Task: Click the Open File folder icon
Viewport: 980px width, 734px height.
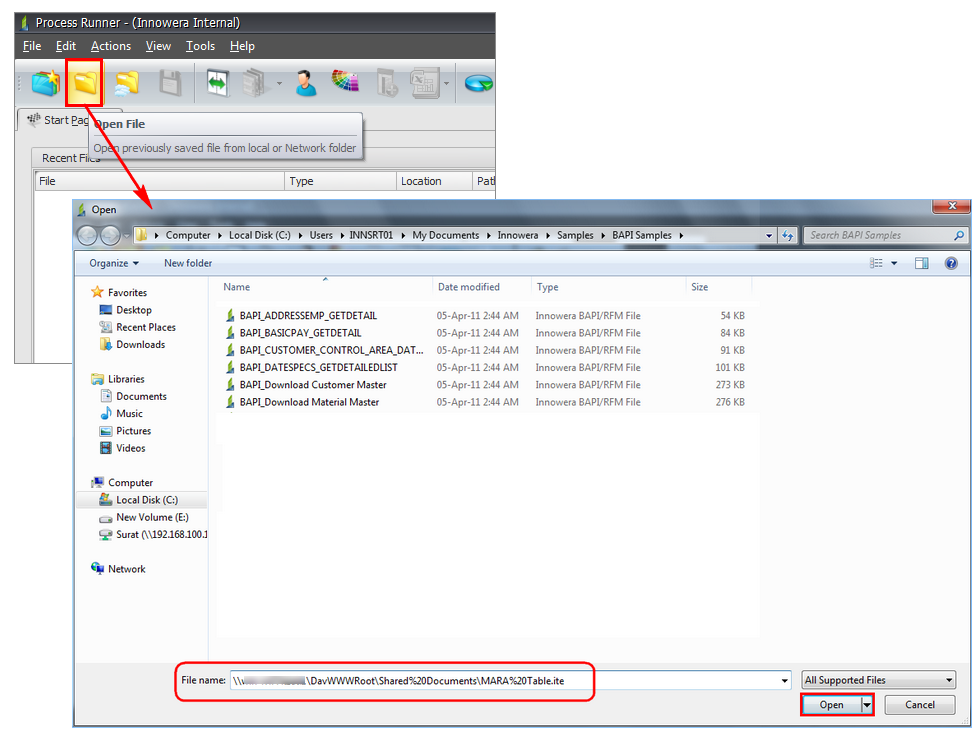Action: point(85,83)
